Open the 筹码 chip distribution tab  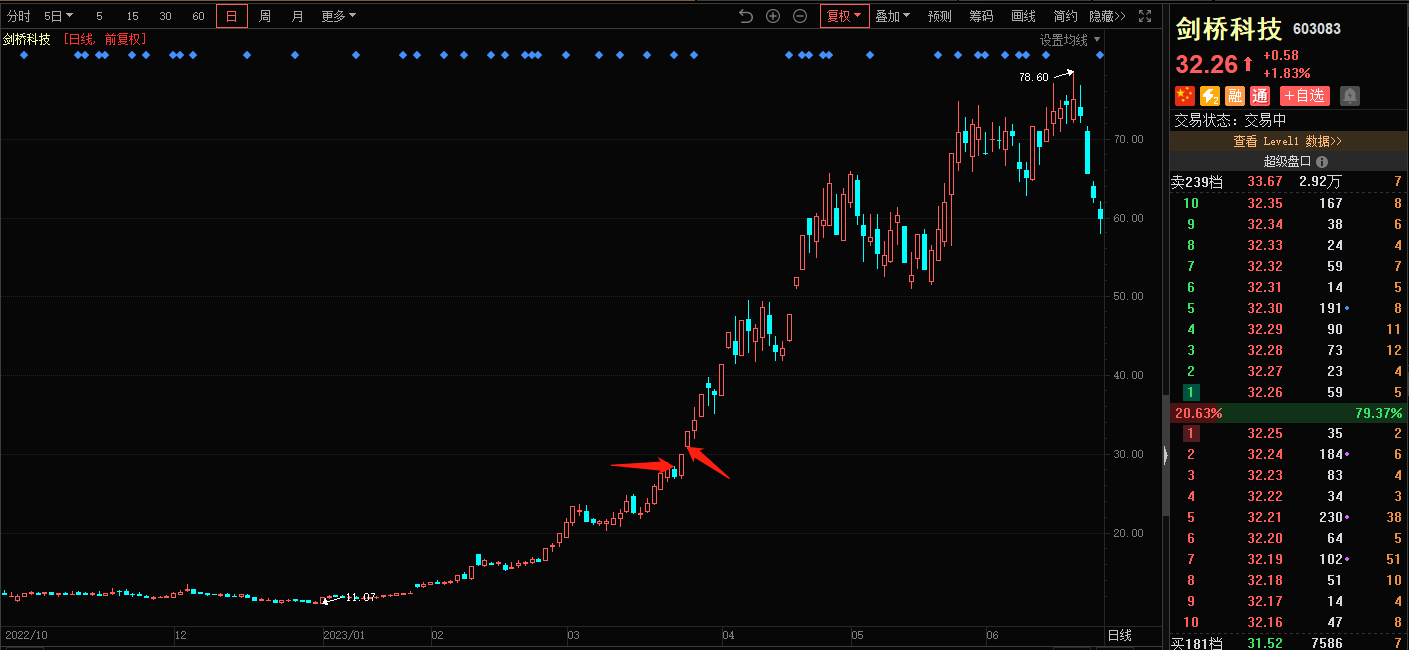(x=981, y=16)
